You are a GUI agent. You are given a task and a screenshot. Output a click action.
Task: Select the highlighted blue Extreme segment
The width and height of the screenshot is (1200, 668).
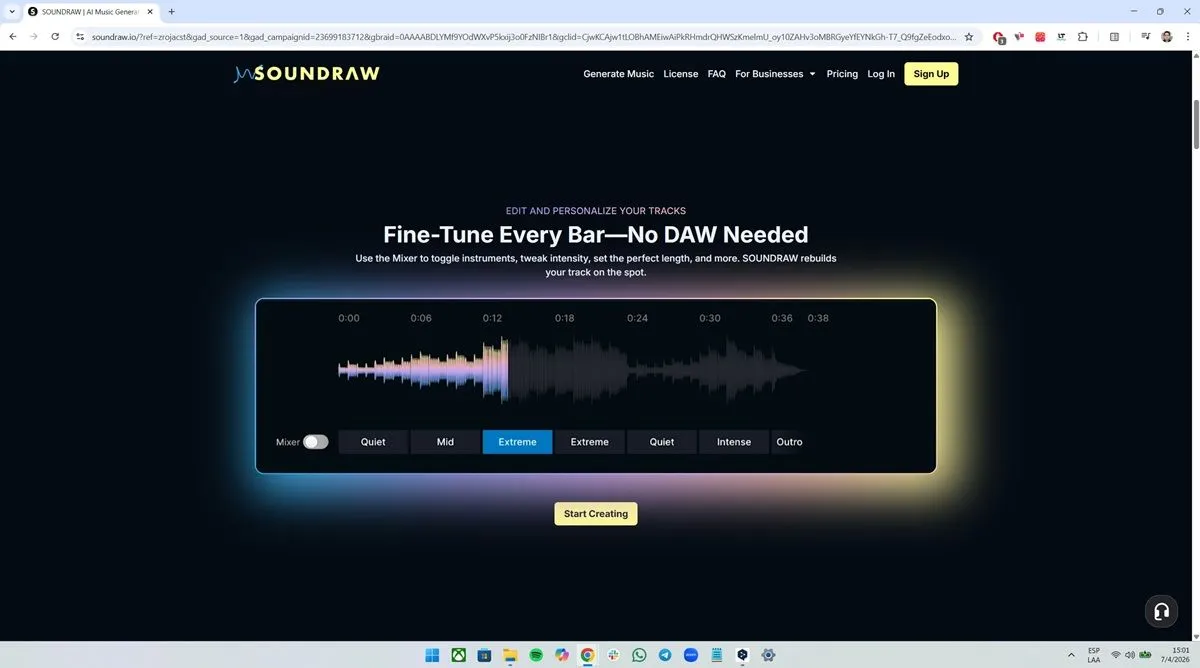(517, 442)
